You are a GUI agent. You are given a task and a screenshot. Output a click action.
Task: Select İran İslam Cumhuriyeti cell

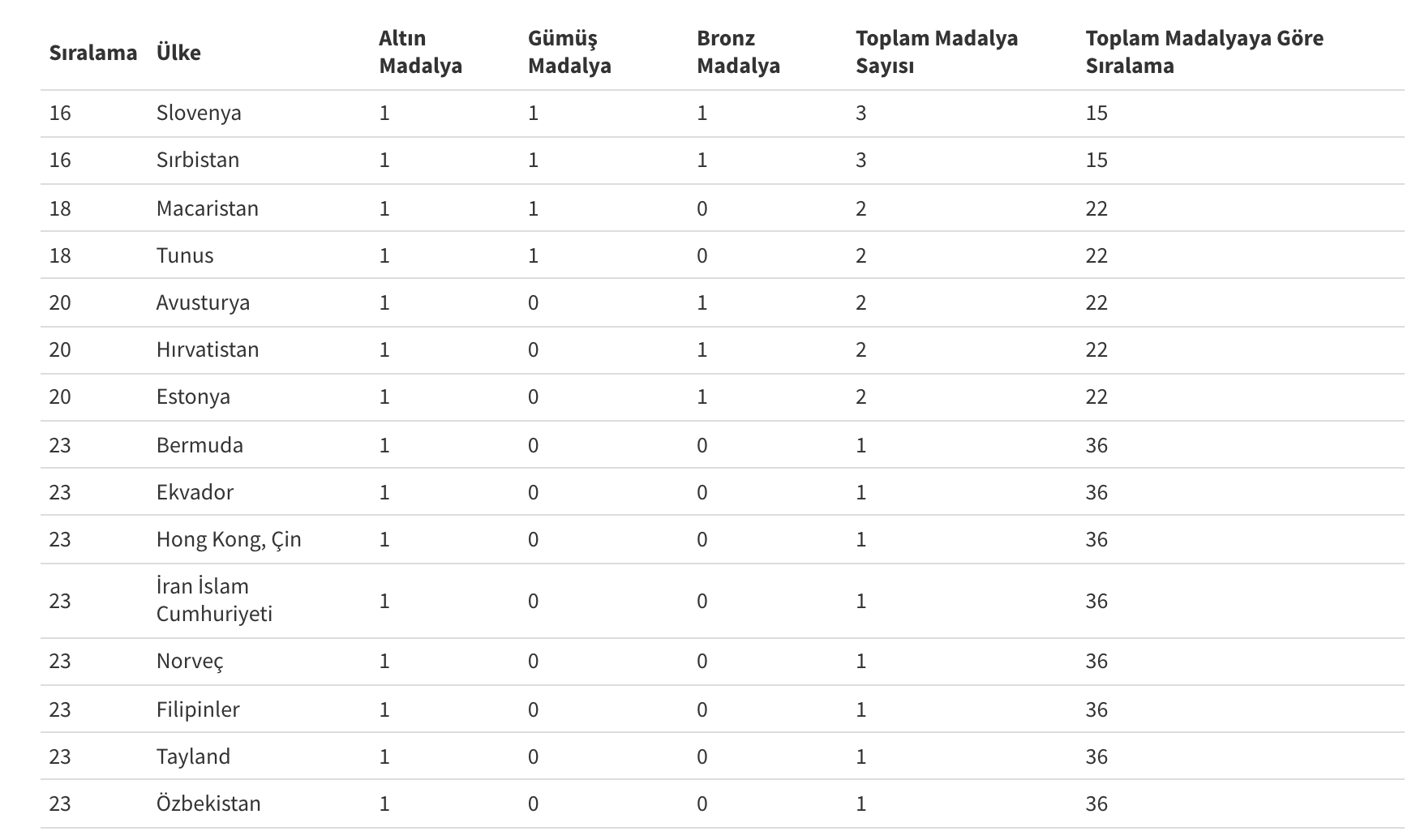[x=214, y=600]
